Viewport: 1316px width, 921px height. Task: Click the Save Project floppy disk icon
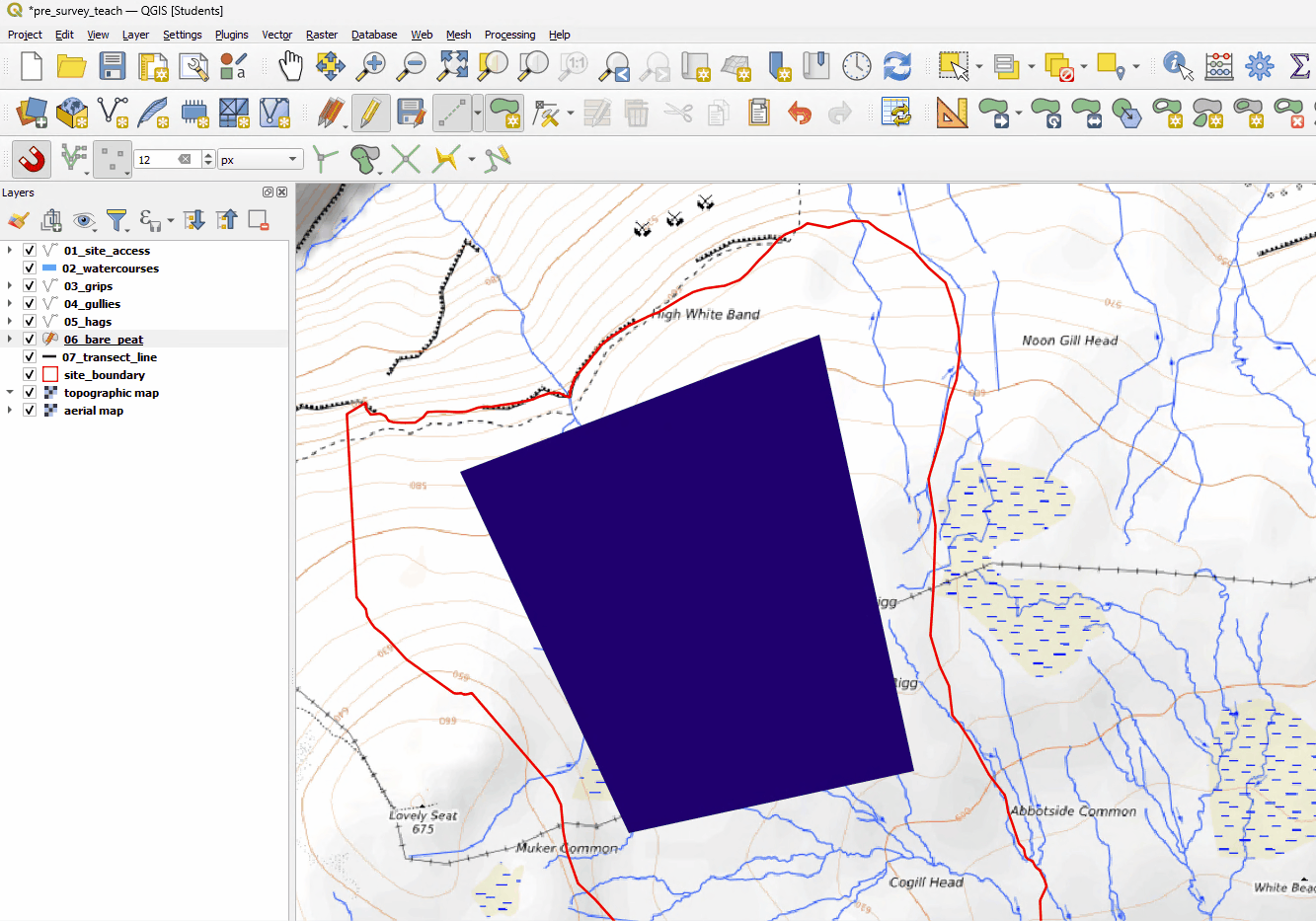tap(113, 66)
